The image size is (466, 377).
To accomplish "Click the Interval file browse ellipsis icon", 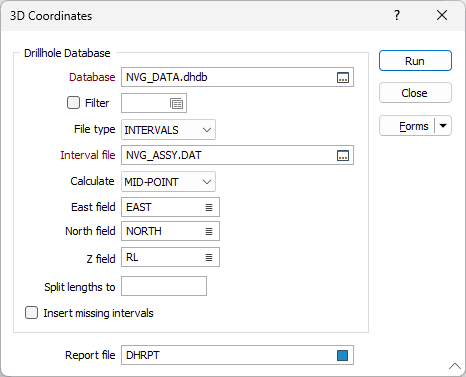I will (x=343, y=155).
